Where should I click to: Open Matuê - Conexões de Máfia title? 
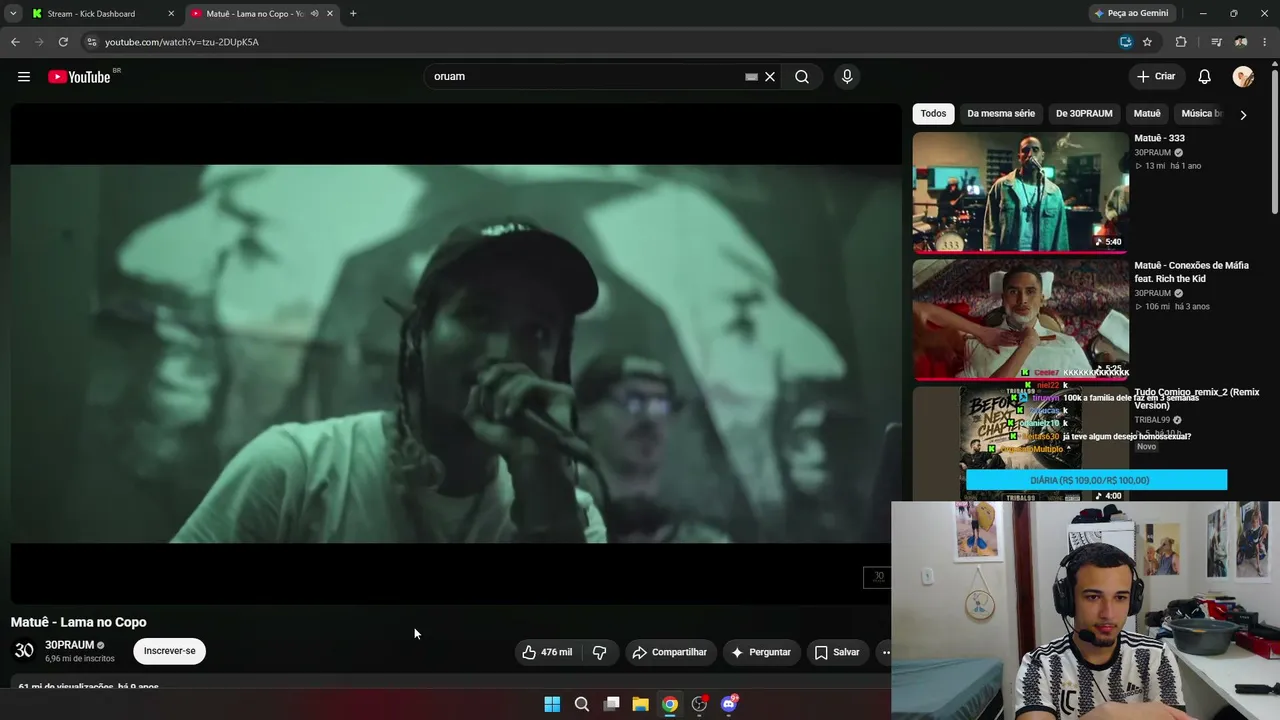click(1191, 272)
